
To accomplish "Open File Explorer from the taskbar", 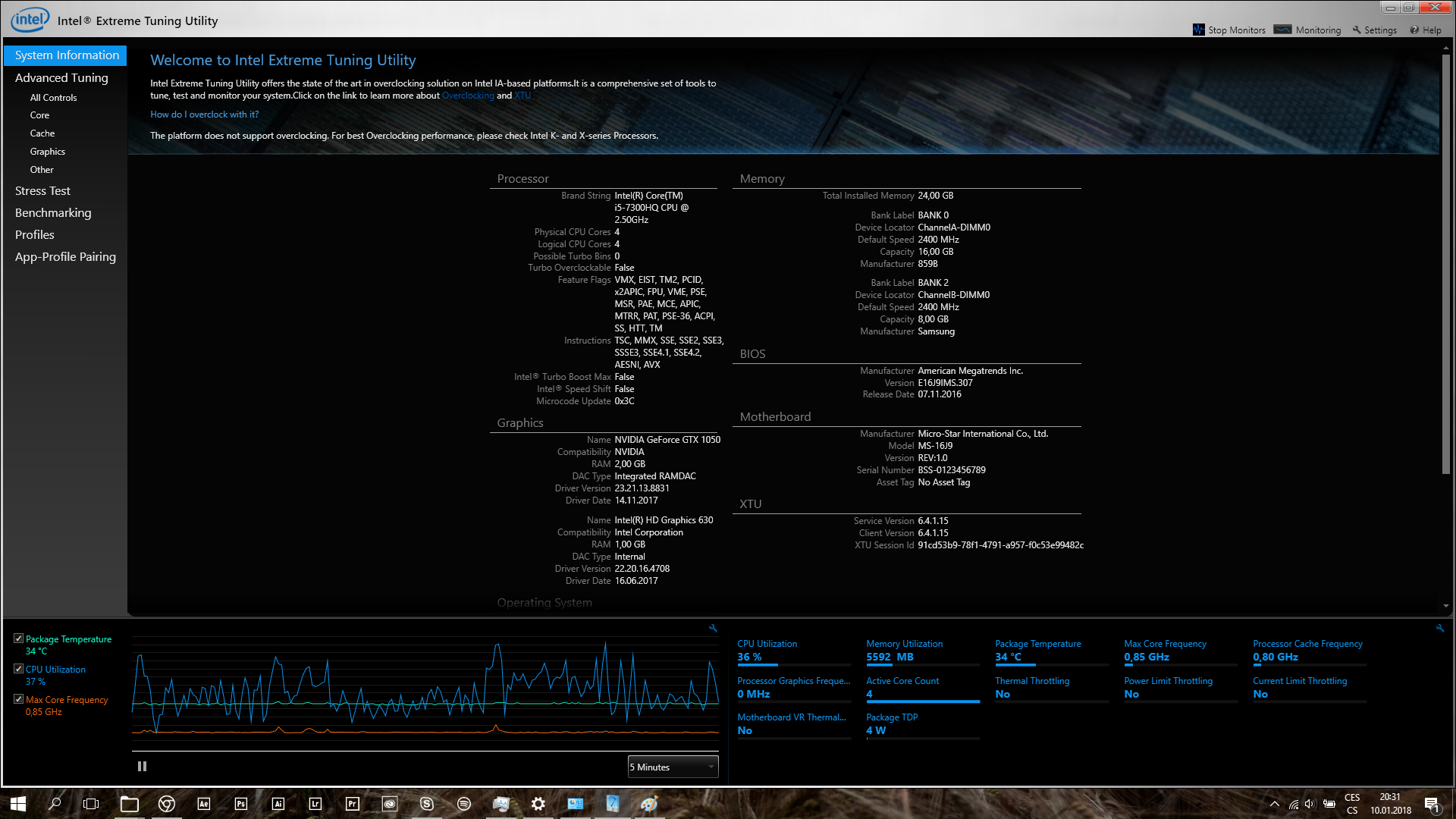I will tap(130, 804).
